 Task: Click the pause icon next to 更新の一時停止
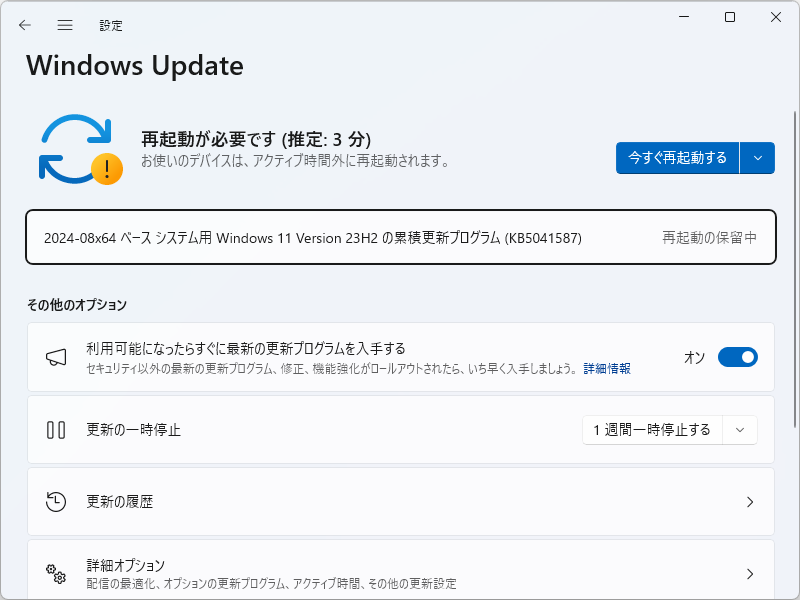coord(56,430)
